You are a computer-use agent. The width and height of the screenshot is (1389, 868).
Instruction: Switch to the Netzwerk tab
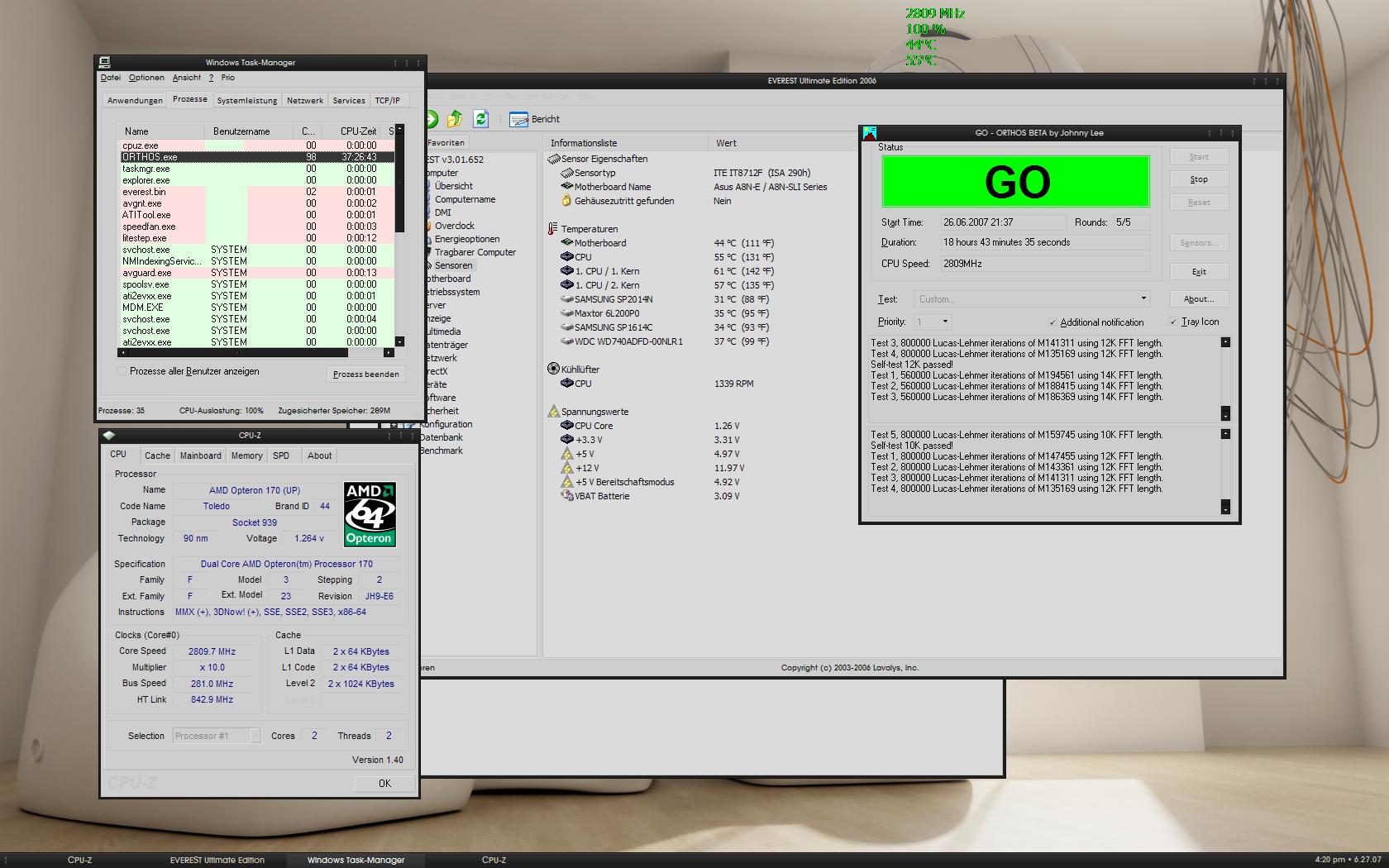click(x=304, y=101)
